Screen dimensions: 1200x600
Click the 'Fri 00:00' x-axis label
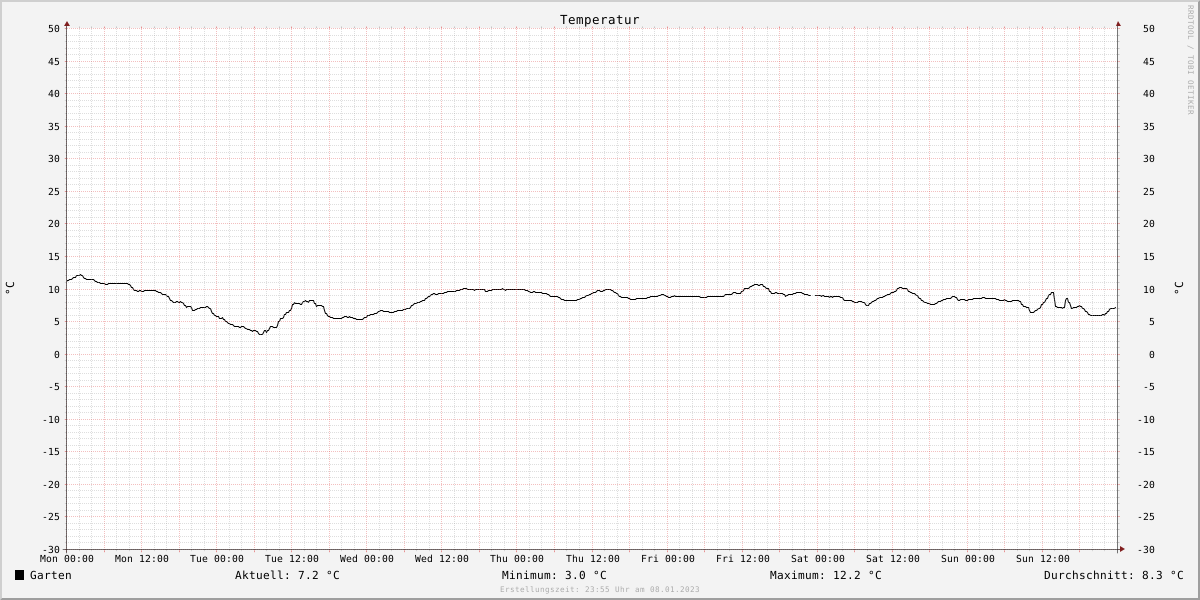pyautogui.click(x=668, y=559)
